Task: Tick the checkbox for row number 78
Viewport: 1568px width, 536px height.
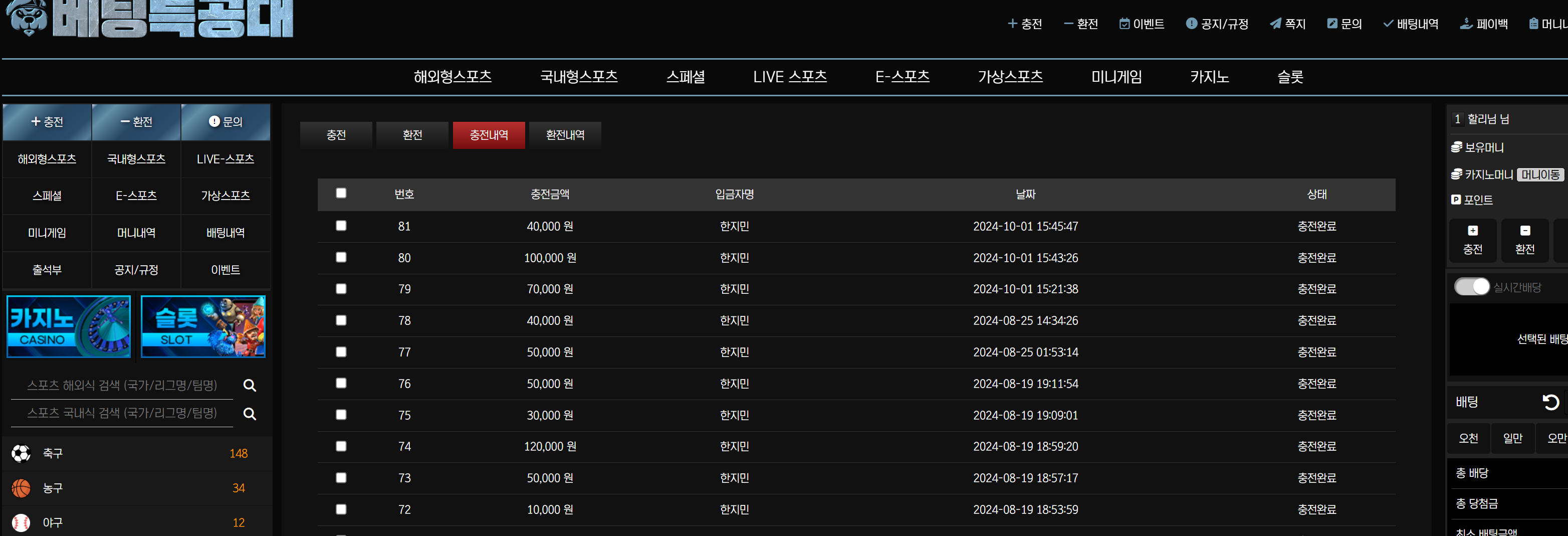Action: click(x=341, y=320)
